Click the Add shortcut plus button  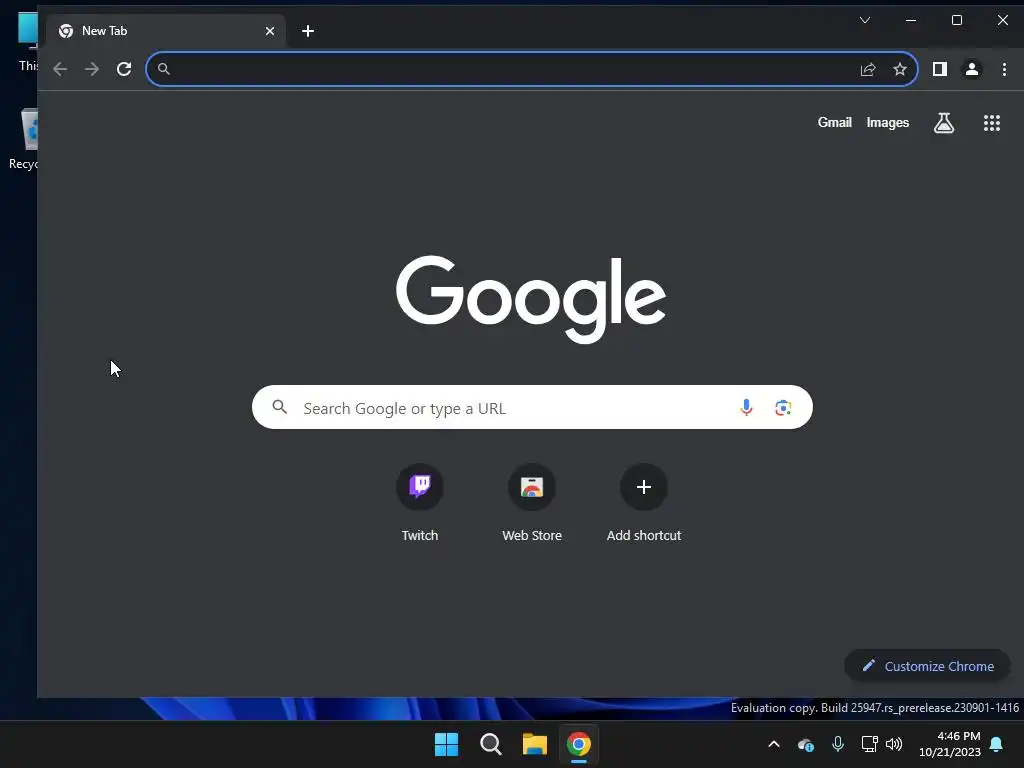pos(644,487)
